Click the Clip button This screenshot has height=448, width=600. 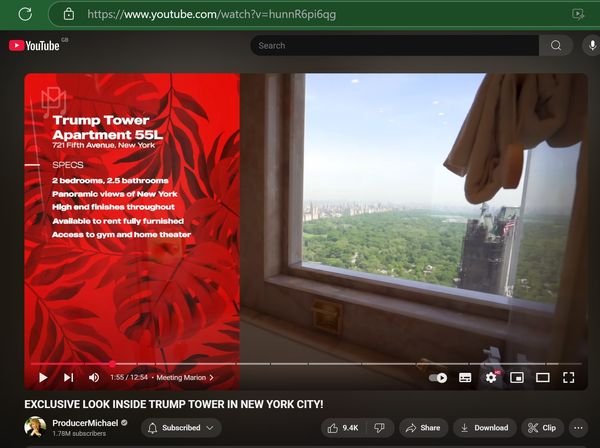pyautogui.click(x=542, y=428)
